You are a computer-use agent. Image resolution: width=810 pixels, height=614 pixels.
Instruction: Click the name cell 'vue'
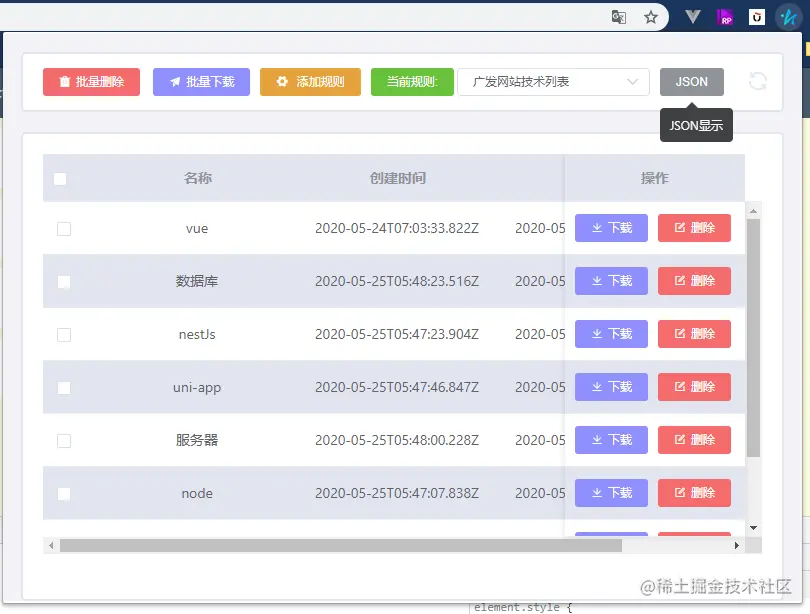click(197, 229)
